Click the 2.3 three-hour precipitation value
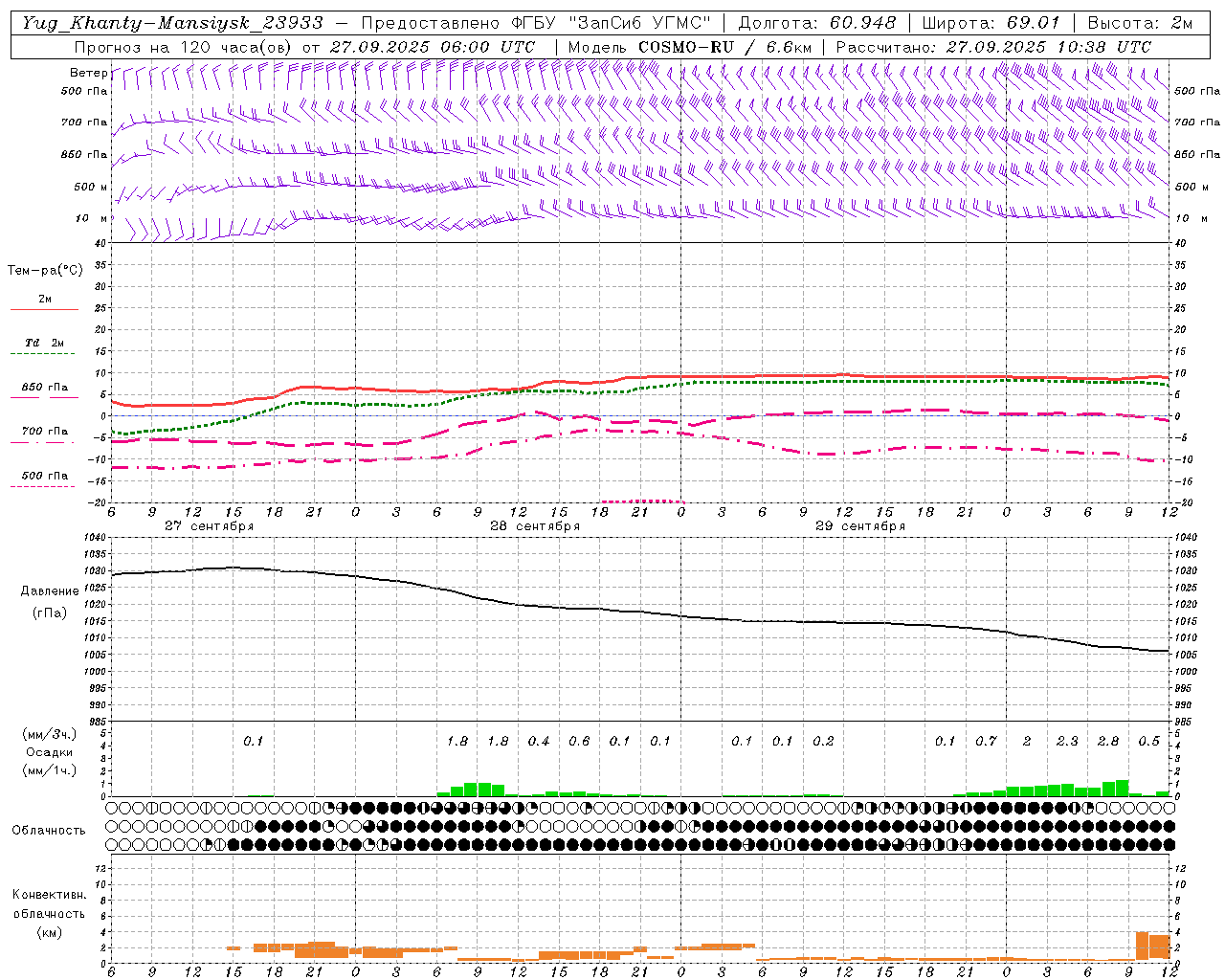1225x980 pixels. (1067, 742)
